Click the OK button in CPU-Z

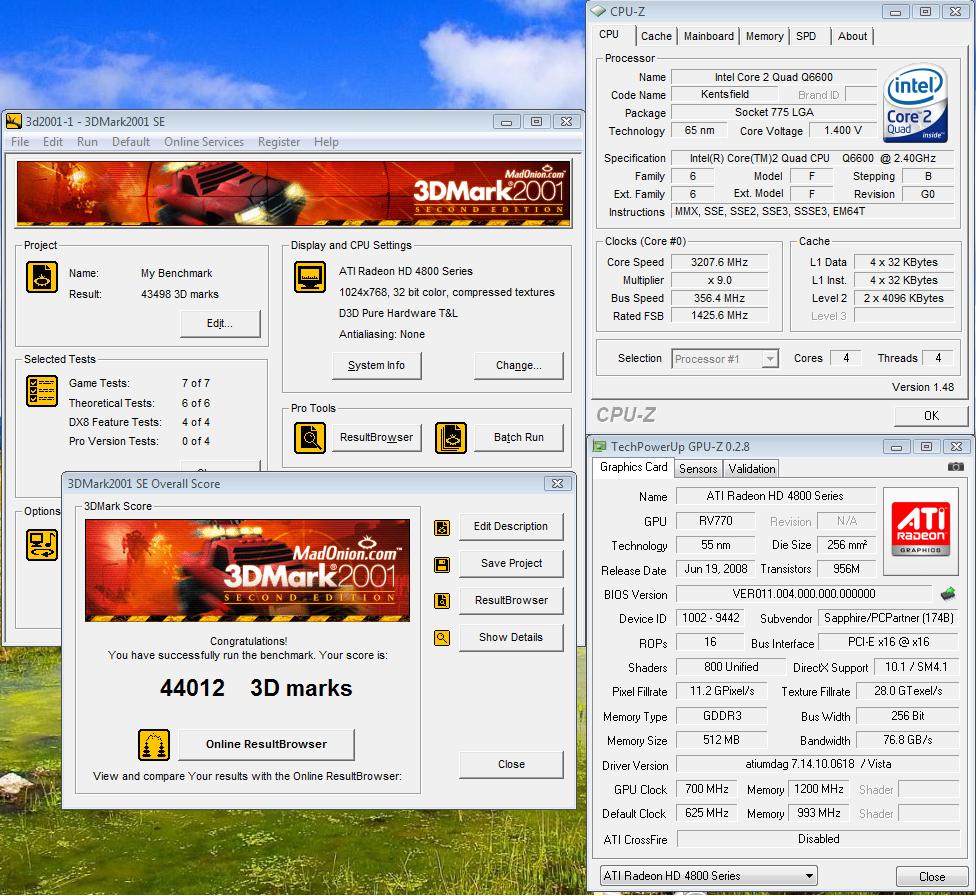931,416
